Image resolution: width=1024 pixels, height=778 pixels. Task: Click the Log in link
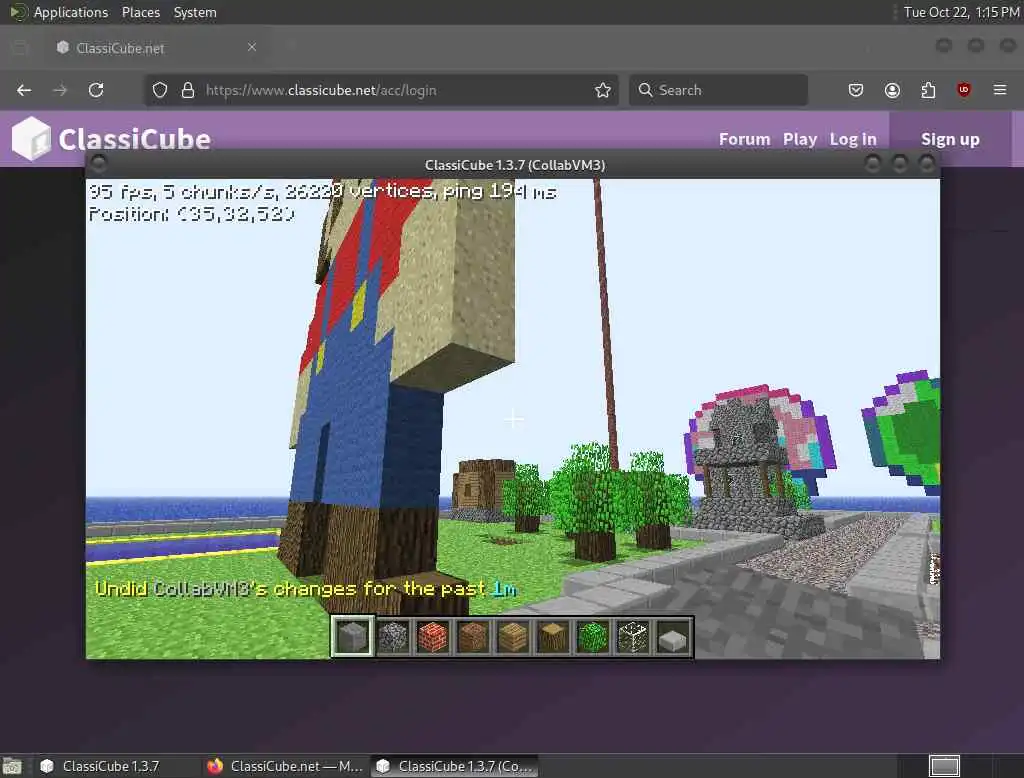(x=853, y=139)
